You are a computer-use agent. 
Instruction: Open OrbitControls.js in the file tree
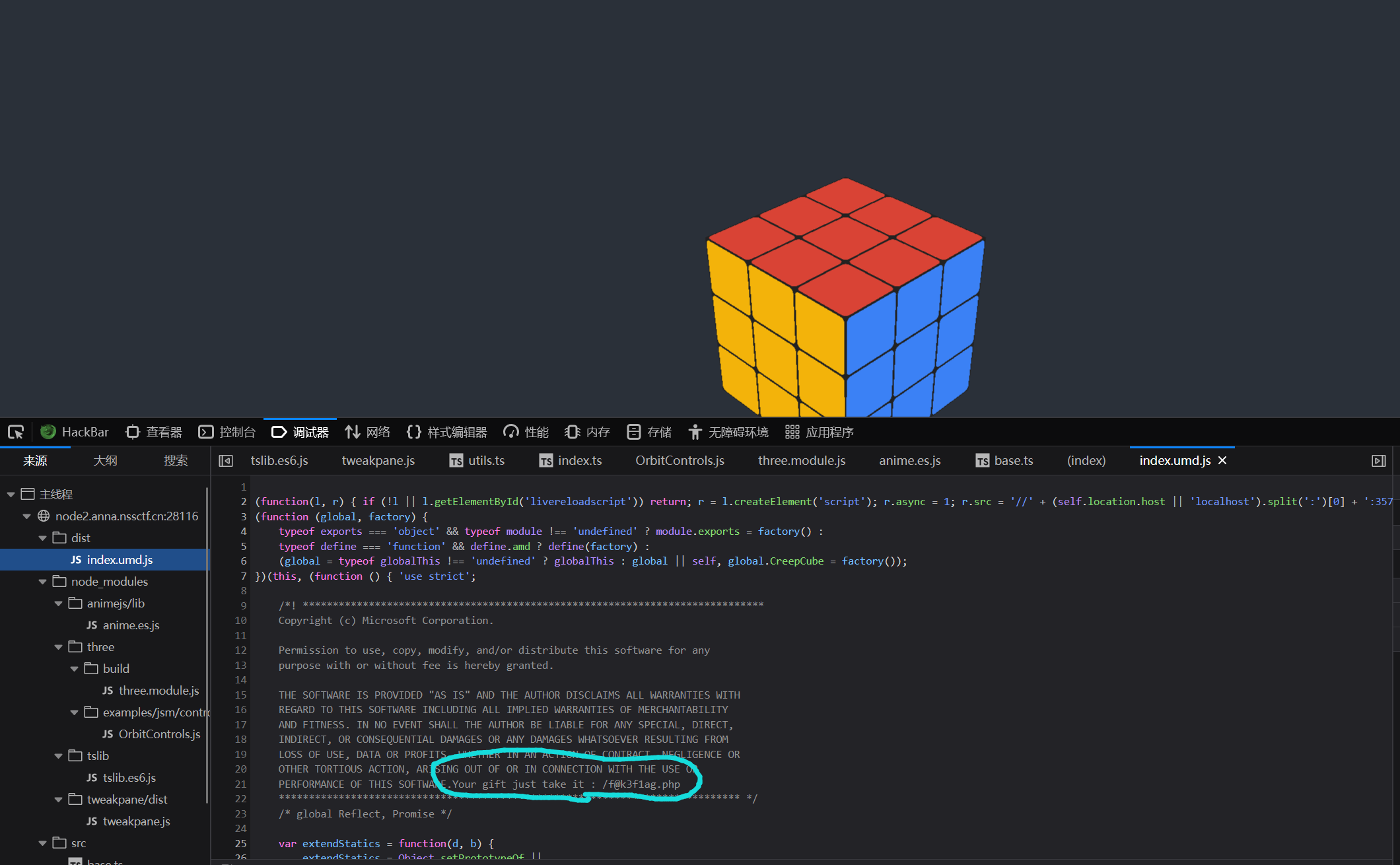(158, 734)
